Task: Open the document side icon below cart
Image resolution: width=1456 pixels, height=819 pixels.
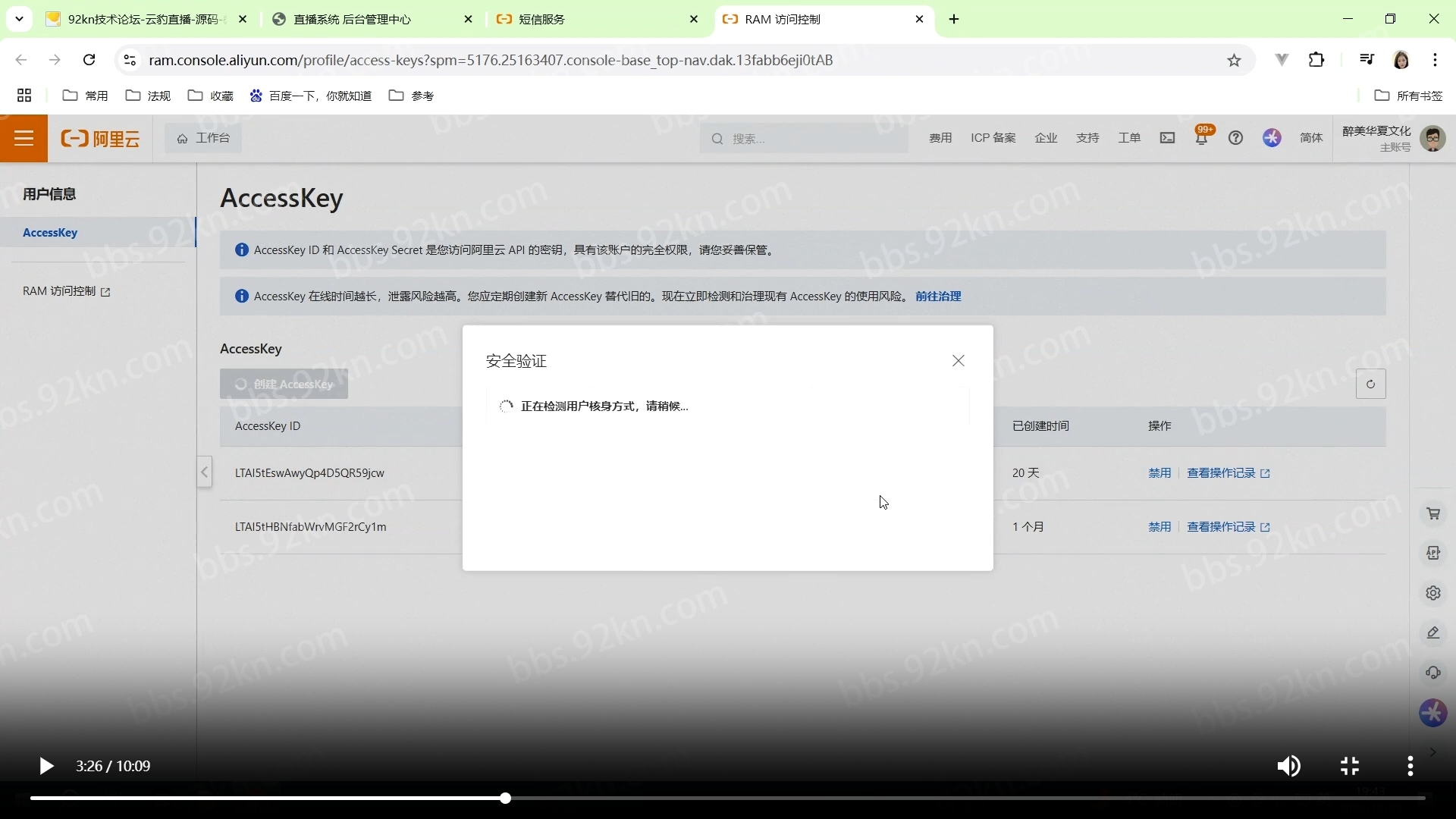Action: (x=1433, y=554)
